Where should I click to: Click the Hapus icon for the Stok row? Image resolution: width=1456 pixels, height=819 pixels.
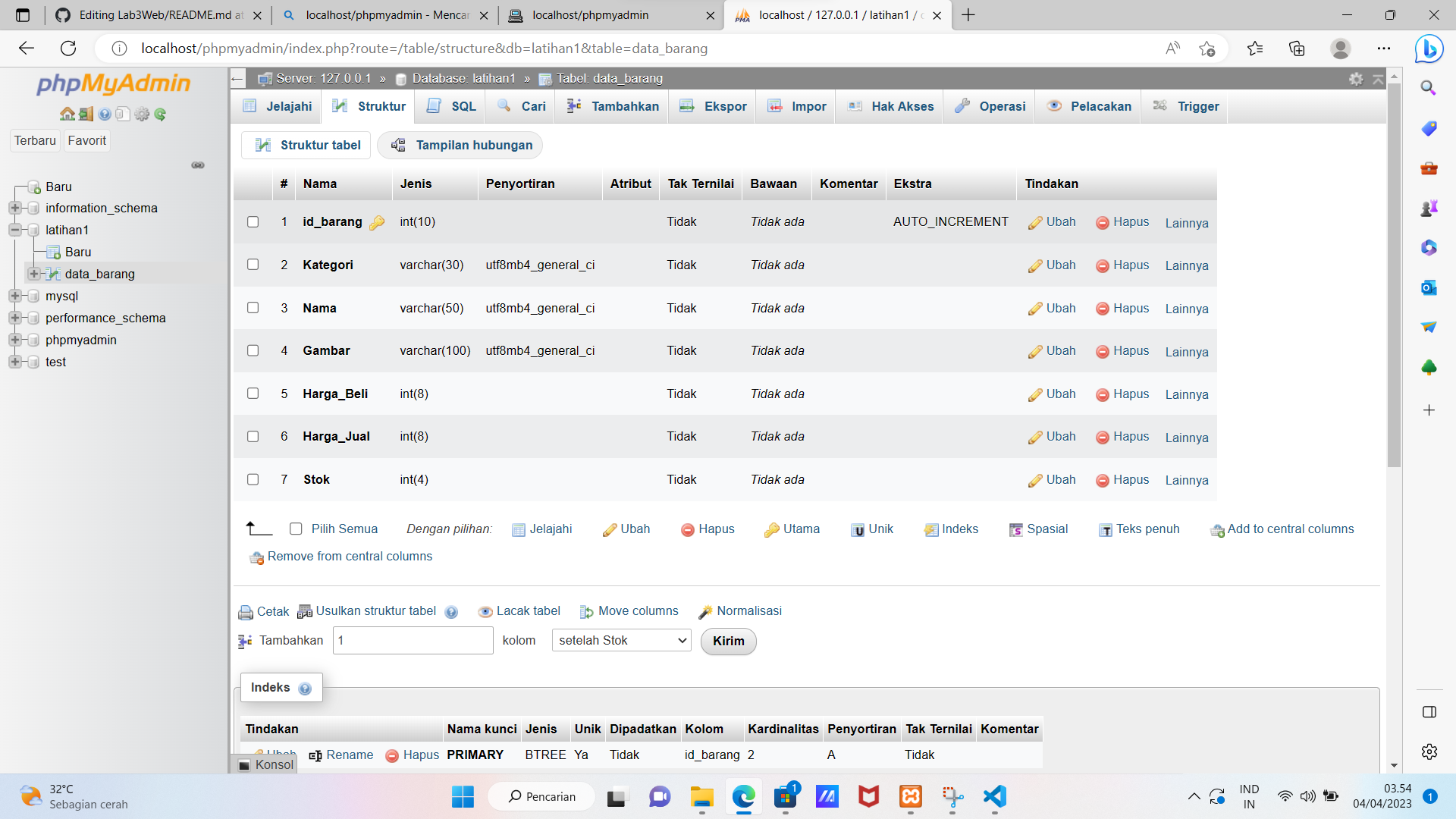[1103, 479]
